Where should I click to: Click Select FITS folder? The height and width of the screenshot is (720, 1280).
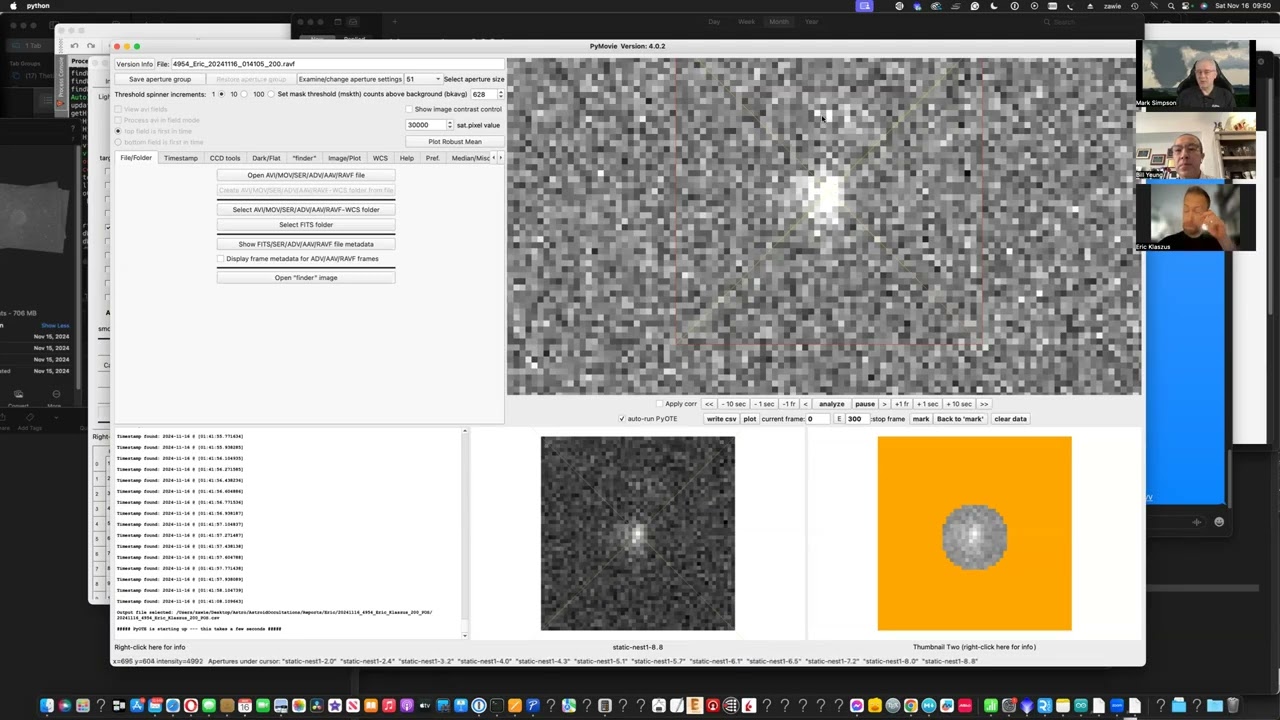306,225
